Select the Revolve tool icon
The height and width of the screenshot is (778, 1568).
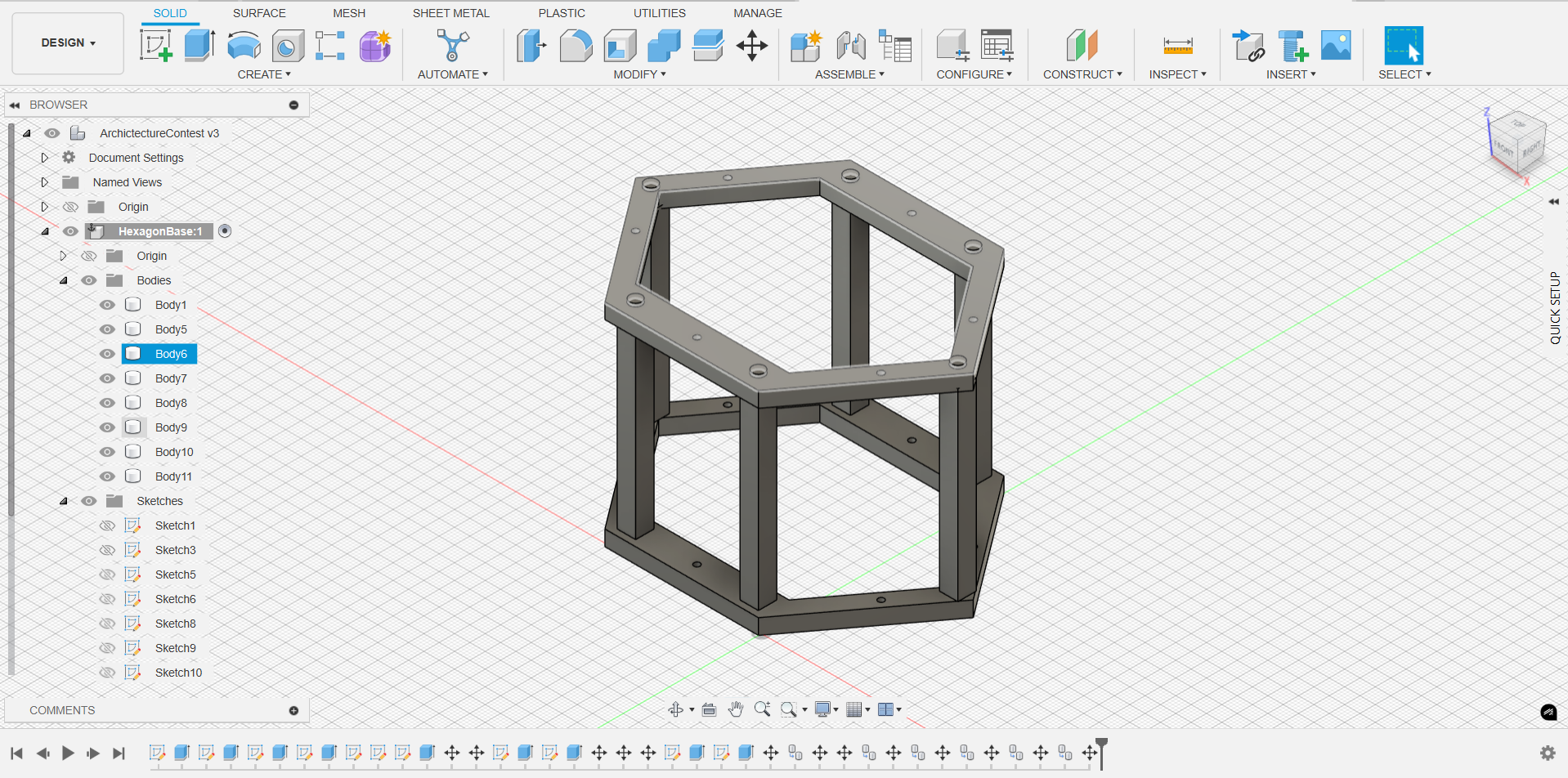point(244,46)
